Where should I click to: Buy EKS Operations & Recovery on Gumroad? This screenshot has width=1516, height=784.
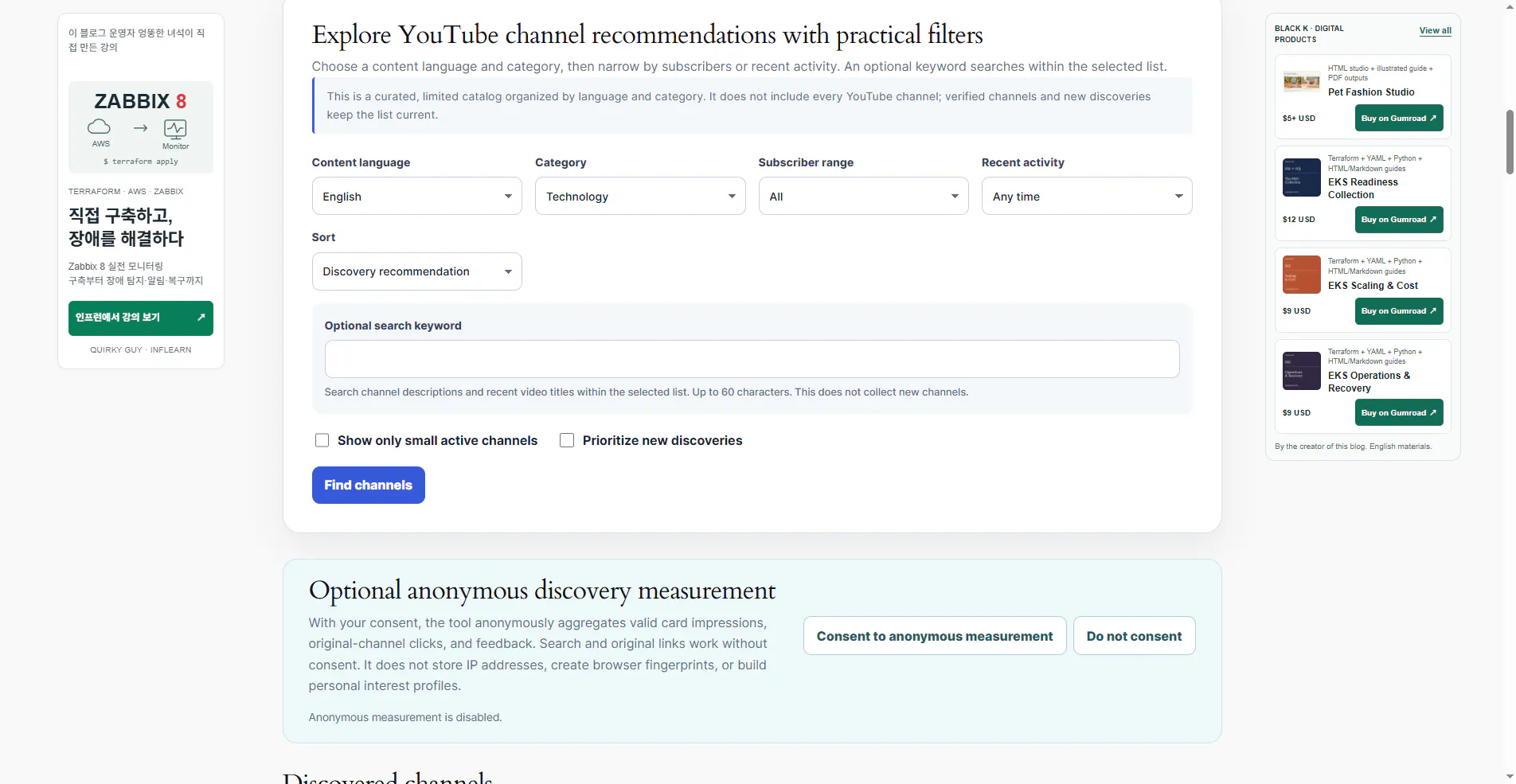point(1399,412)
